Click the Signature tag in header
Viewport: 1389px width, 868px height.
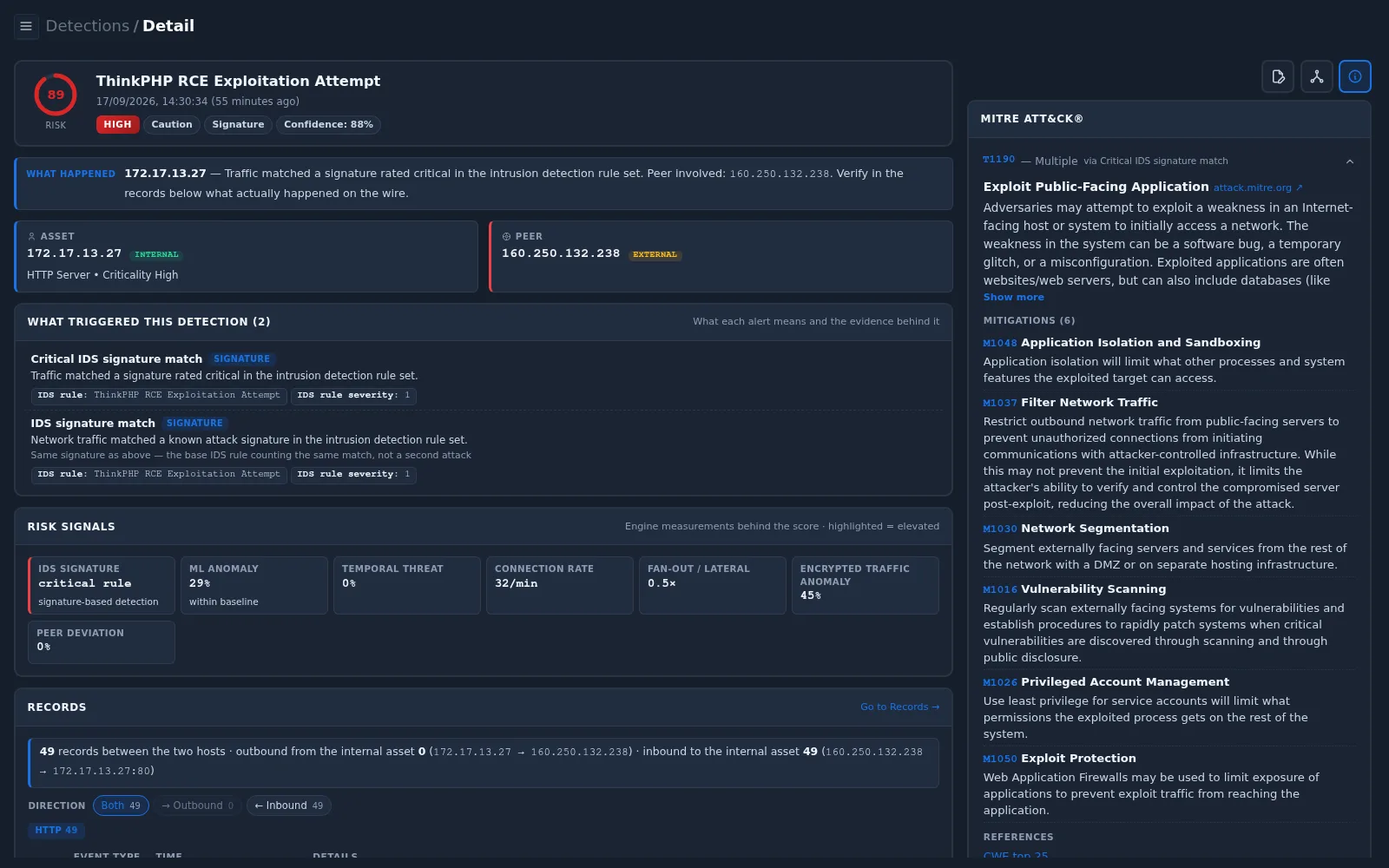pyautogui.click(x=238, y=125)
